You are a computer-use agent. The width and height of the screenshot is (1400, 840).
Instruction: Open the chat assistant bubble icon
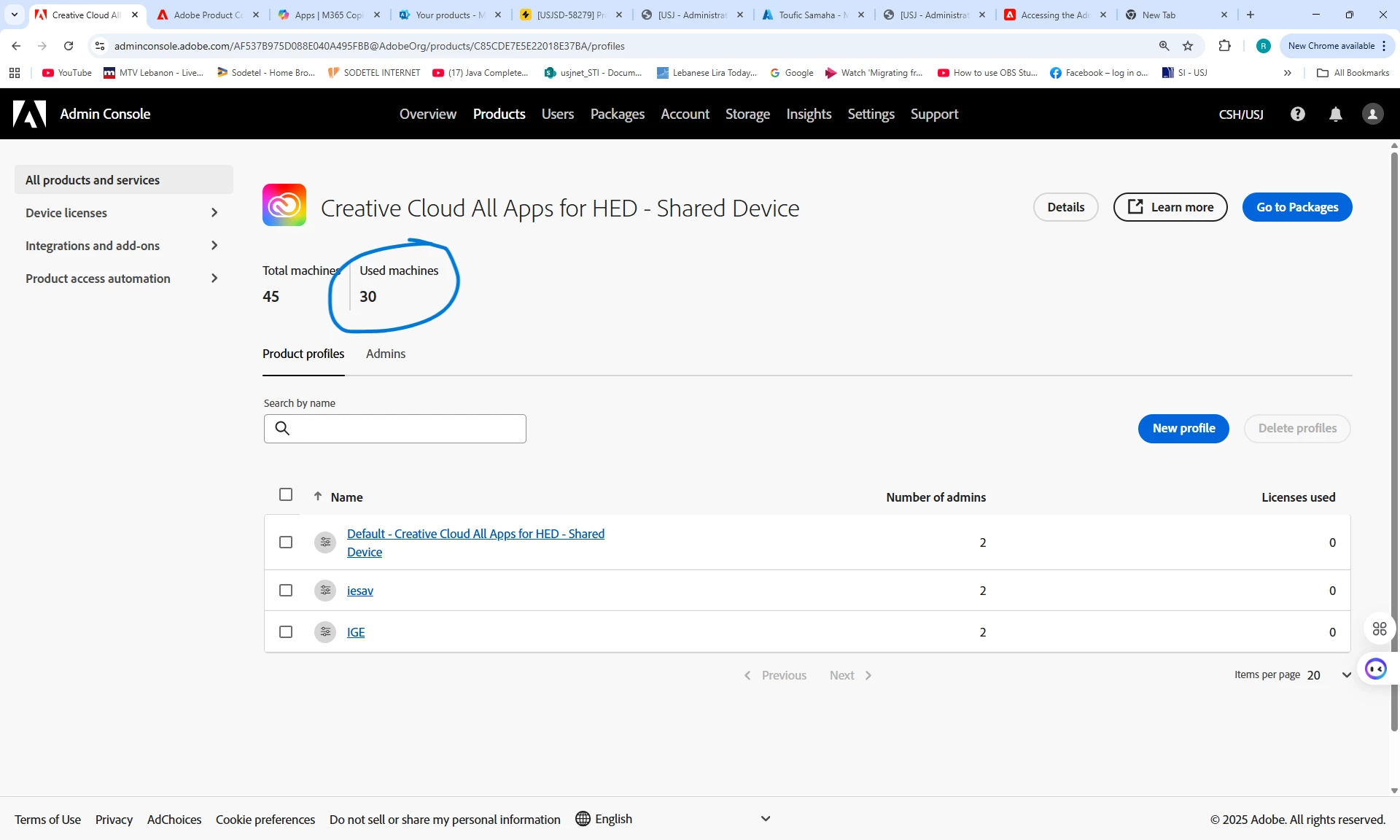pos(1375,669)
